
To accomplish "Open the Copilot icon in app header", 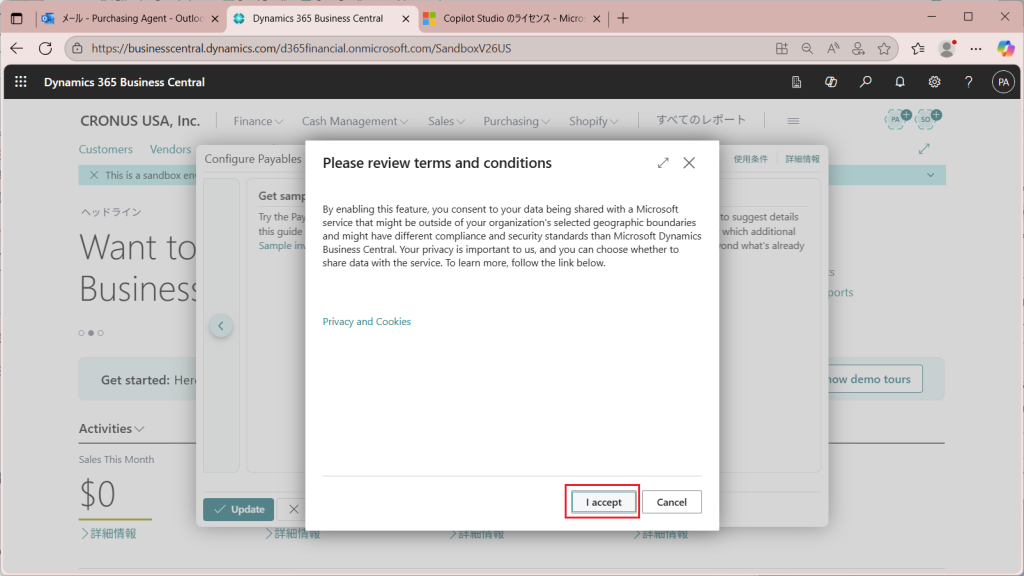I will 831,82.
